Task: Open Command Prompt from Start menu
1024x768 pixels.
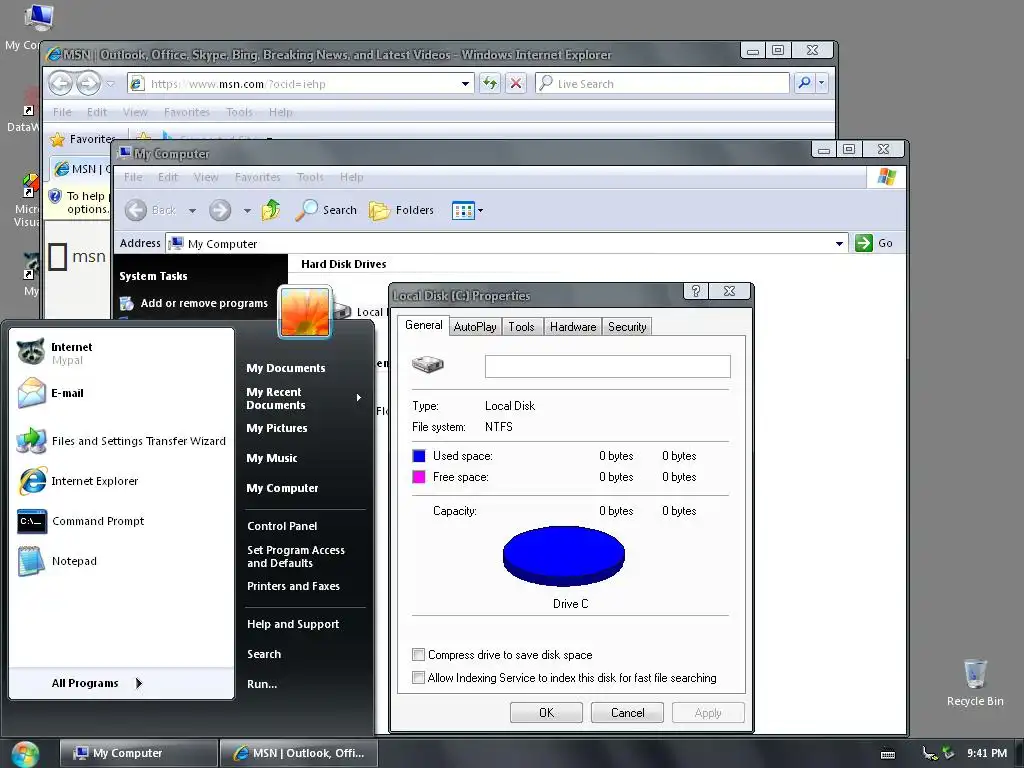Action: (x=81, y=521)
